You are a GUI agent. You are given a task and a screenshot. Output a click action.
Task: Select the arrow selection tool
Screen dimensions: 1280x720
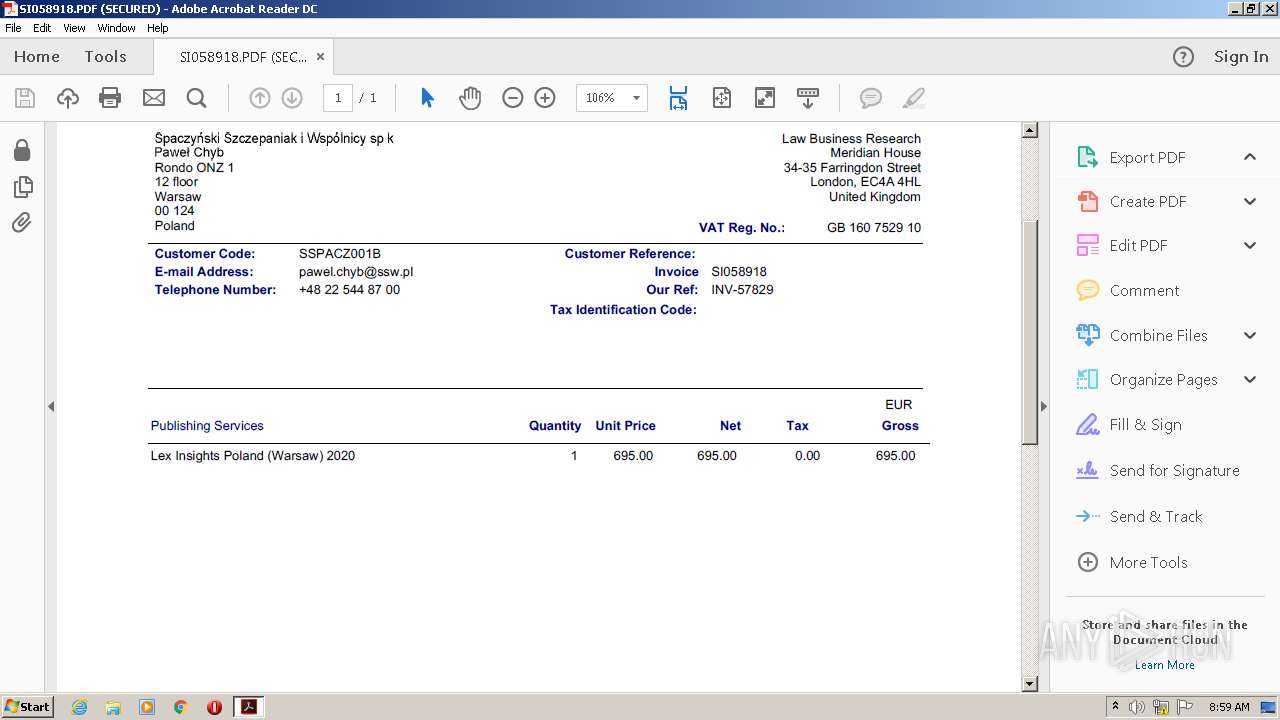(427, 98)
